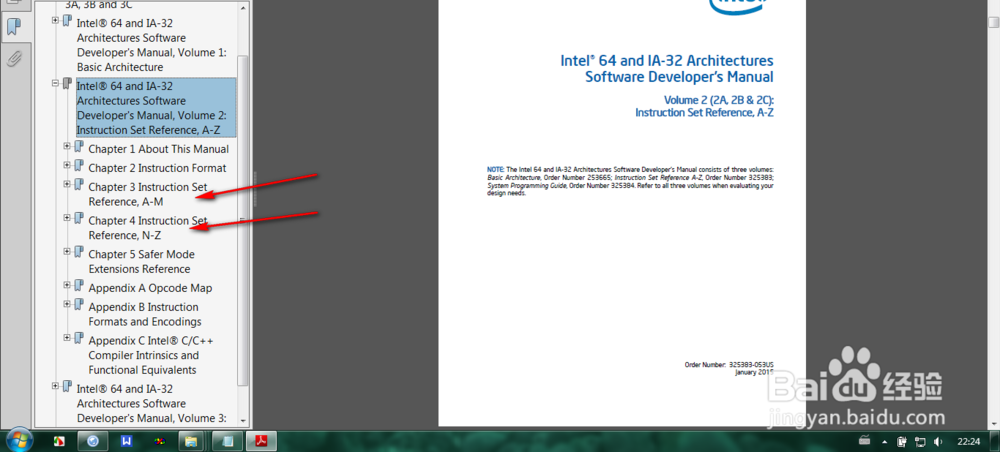
Task: Click bookmark icon beside Chapter 4 Instruction Set Reference
Action: click(x=78, y=219)
